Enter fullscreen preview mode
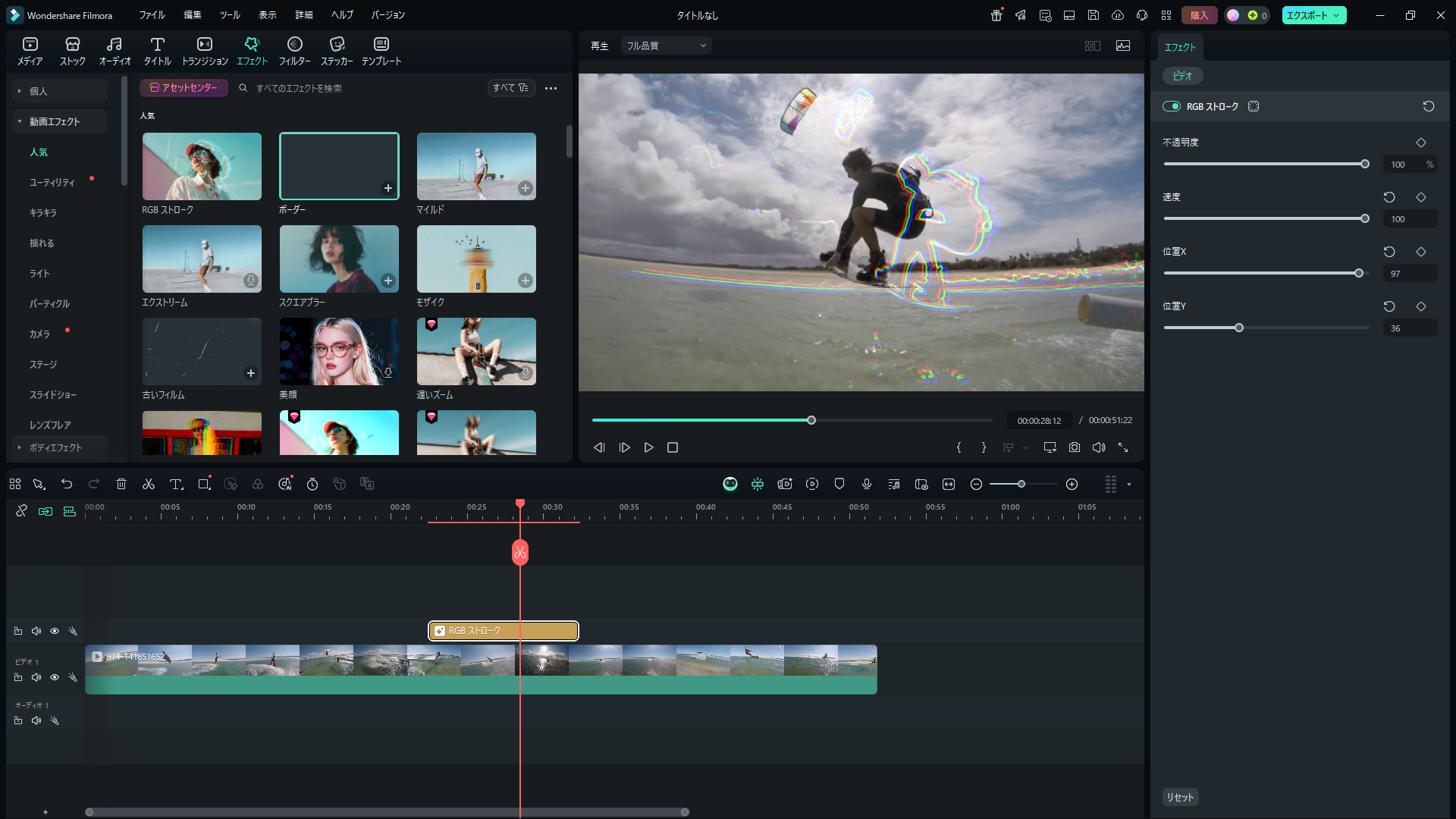 tap(1124, 447)
